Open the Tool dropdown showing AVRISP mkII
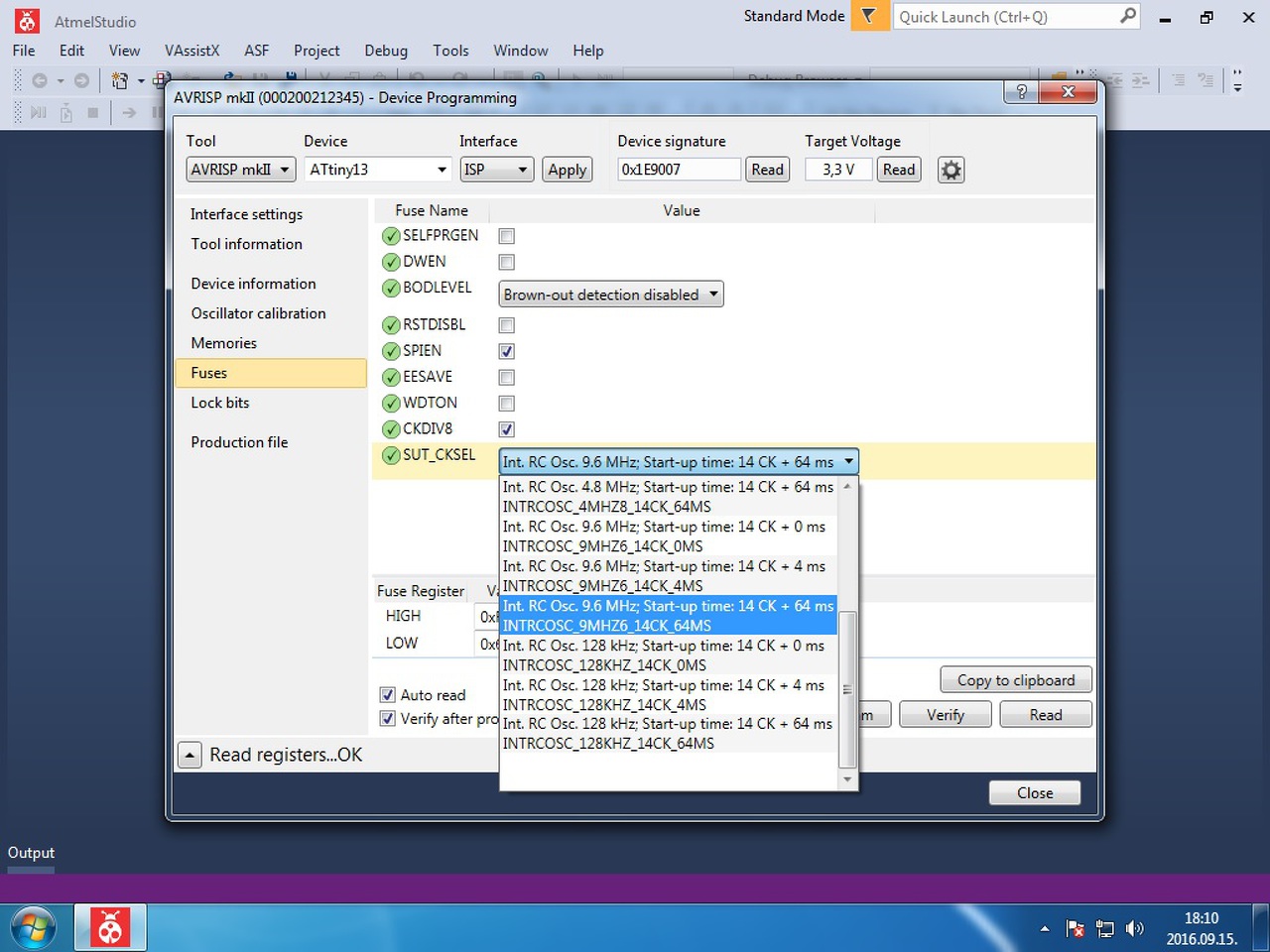This screenshot has height=952, width=1270. click(241, 170)
